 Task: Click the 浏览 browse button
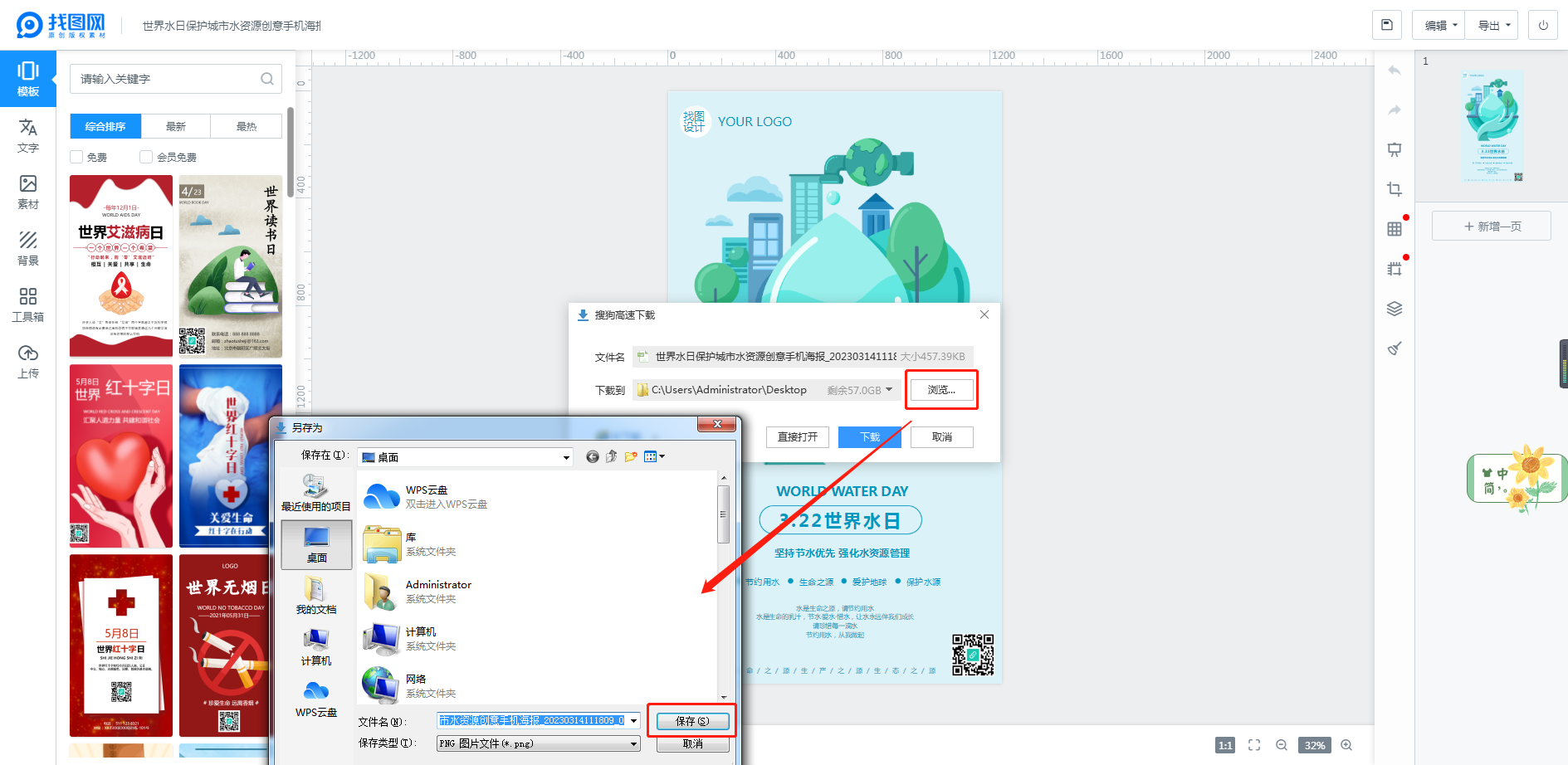click(941, 390)
